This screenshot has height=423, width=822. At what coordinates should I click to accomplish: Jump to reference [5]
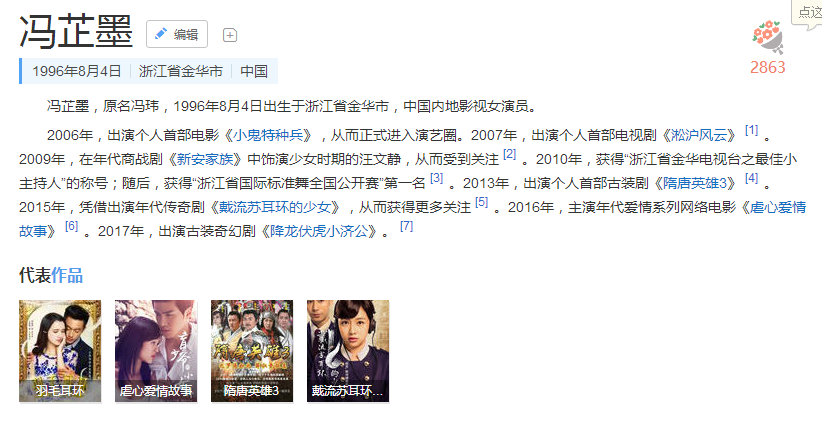(481, 202)
